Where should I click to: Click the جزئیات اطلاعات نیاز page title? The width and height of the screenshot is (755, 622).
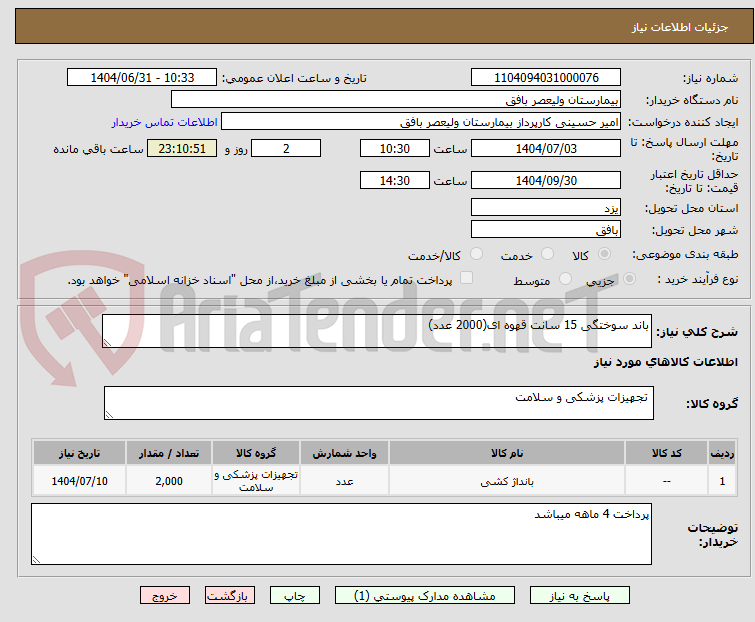[x=680, y=27]
